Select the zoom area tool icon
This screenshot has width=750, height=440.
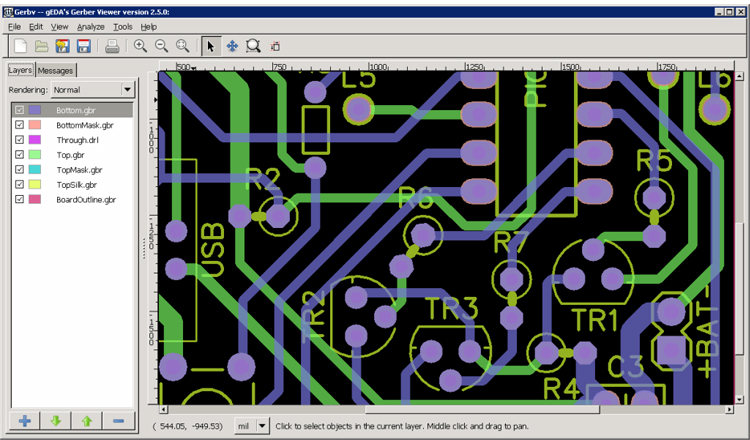coord(253,46)
